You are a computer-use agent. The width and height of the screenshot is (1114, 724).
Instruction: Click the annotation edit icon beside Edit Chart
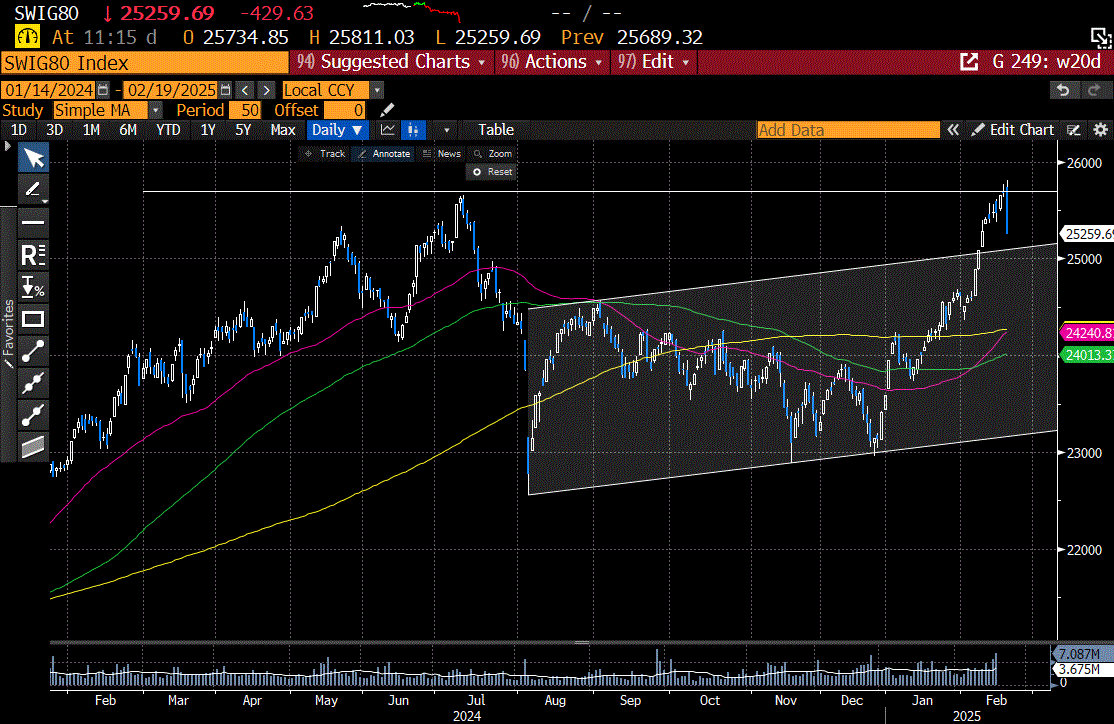click(1074, 130)
